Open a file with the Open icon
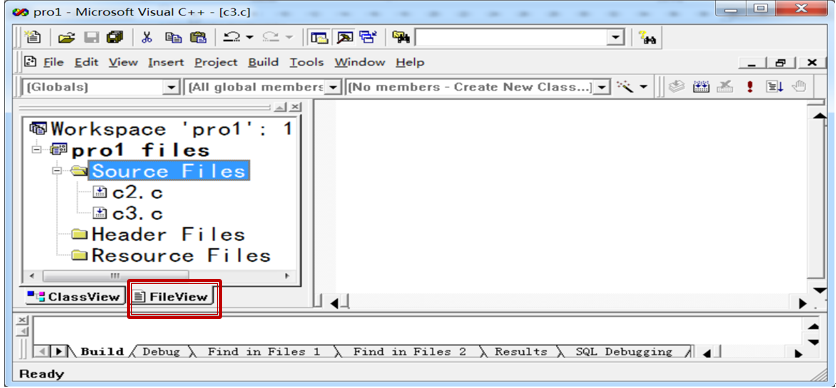Screen dimensions: 836x388 pyautogui.click(x=66, y=37)
